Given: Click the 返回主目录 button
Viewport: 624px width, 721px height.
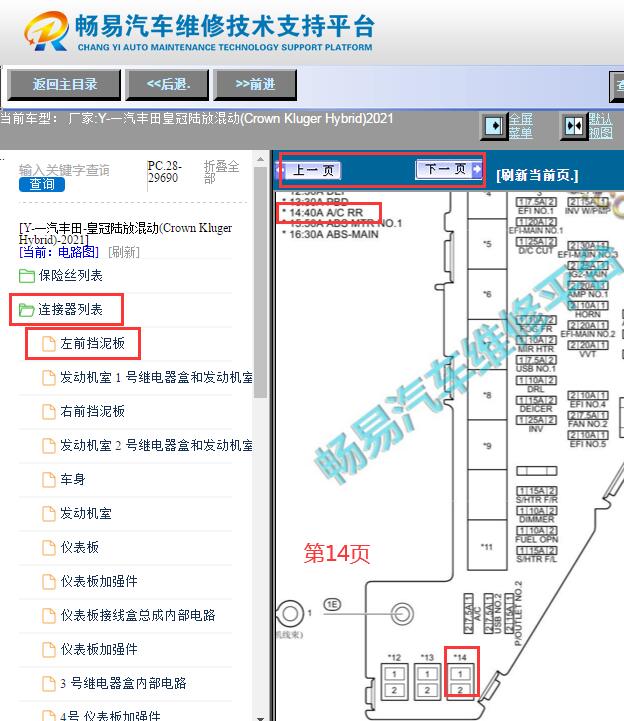Looking at the screenshot, I should click(64, 85).
